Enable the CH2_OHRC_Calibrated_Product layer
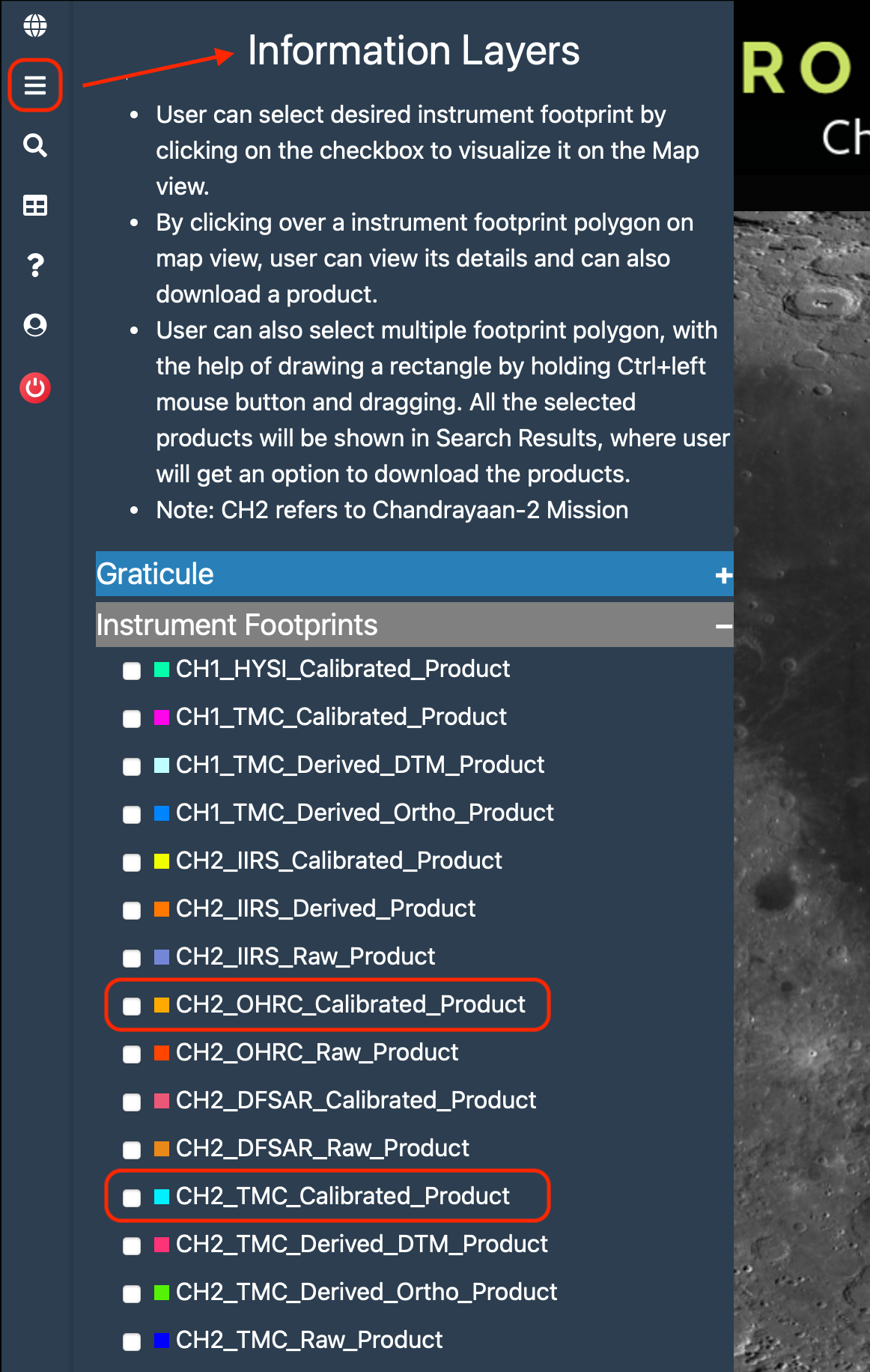The image size is (870, 1372). (x=132, y=1006)
